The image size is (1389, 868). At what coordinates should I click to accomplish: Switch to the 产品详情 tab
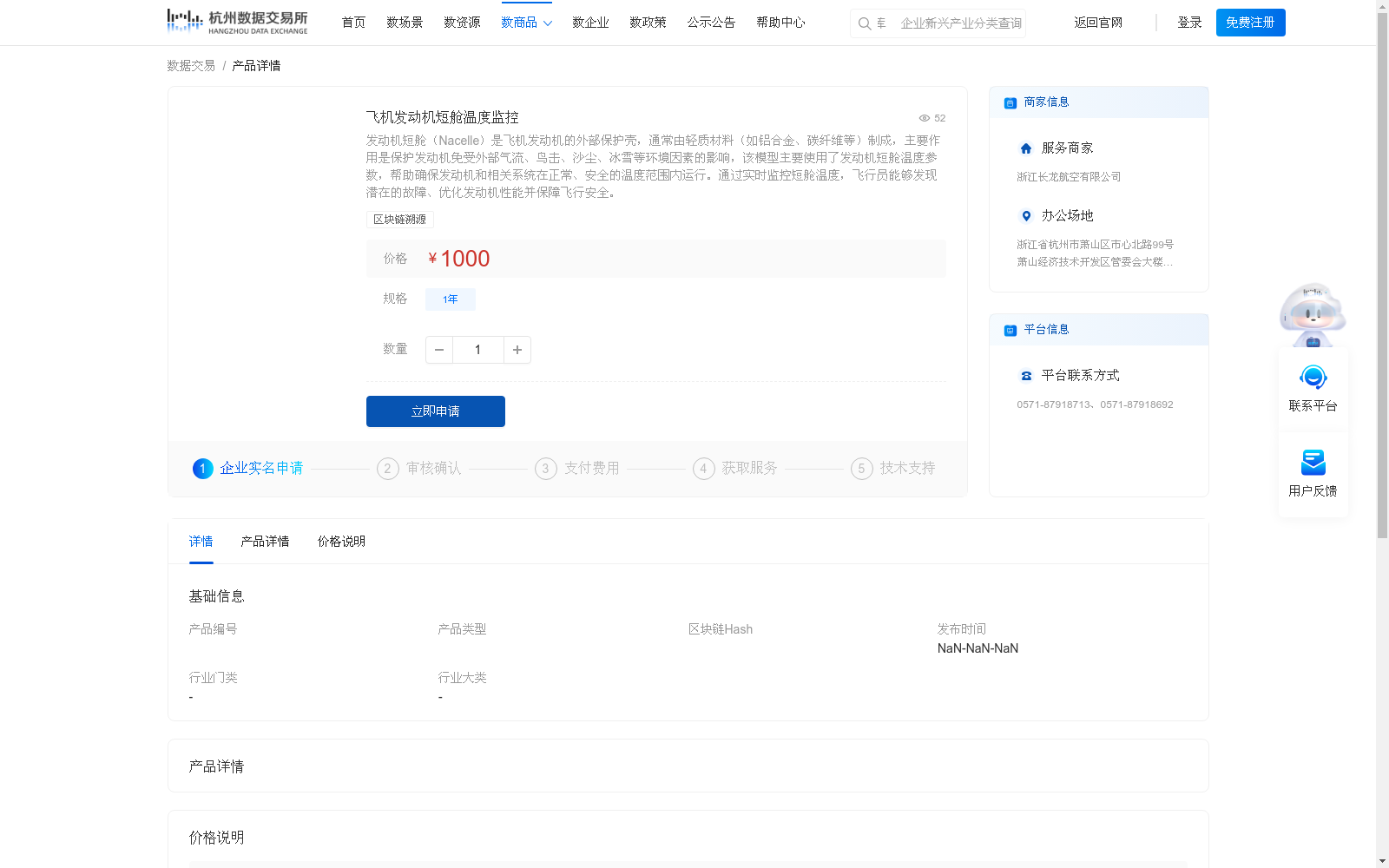tap(265, 542)
